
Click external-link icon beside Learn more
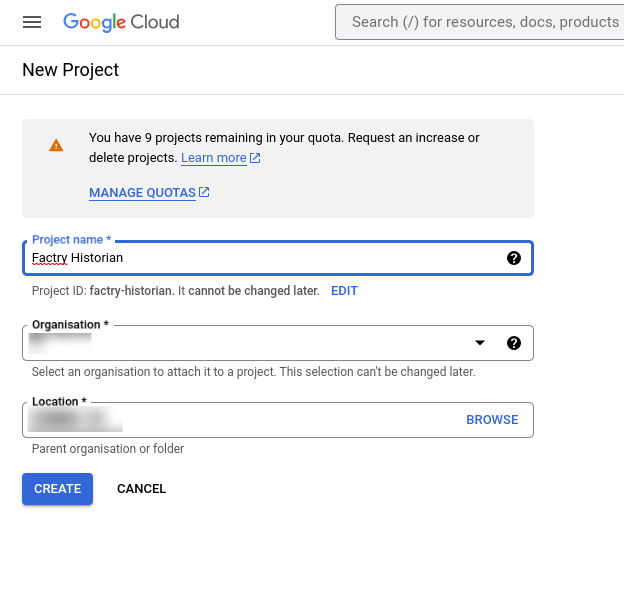[x=255, y=158]
